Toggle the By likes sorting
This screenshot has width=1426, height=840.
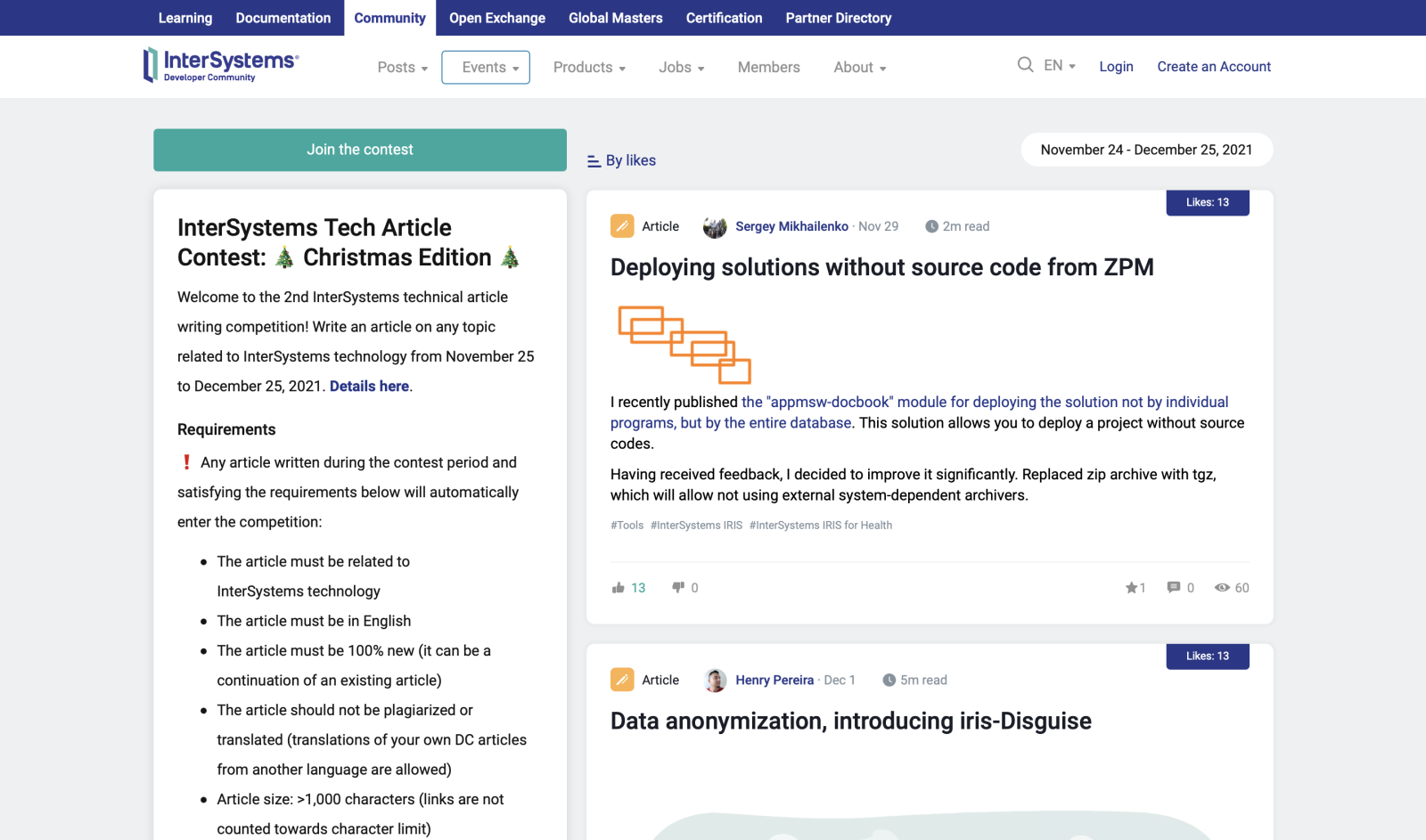(x=622, y=161)
